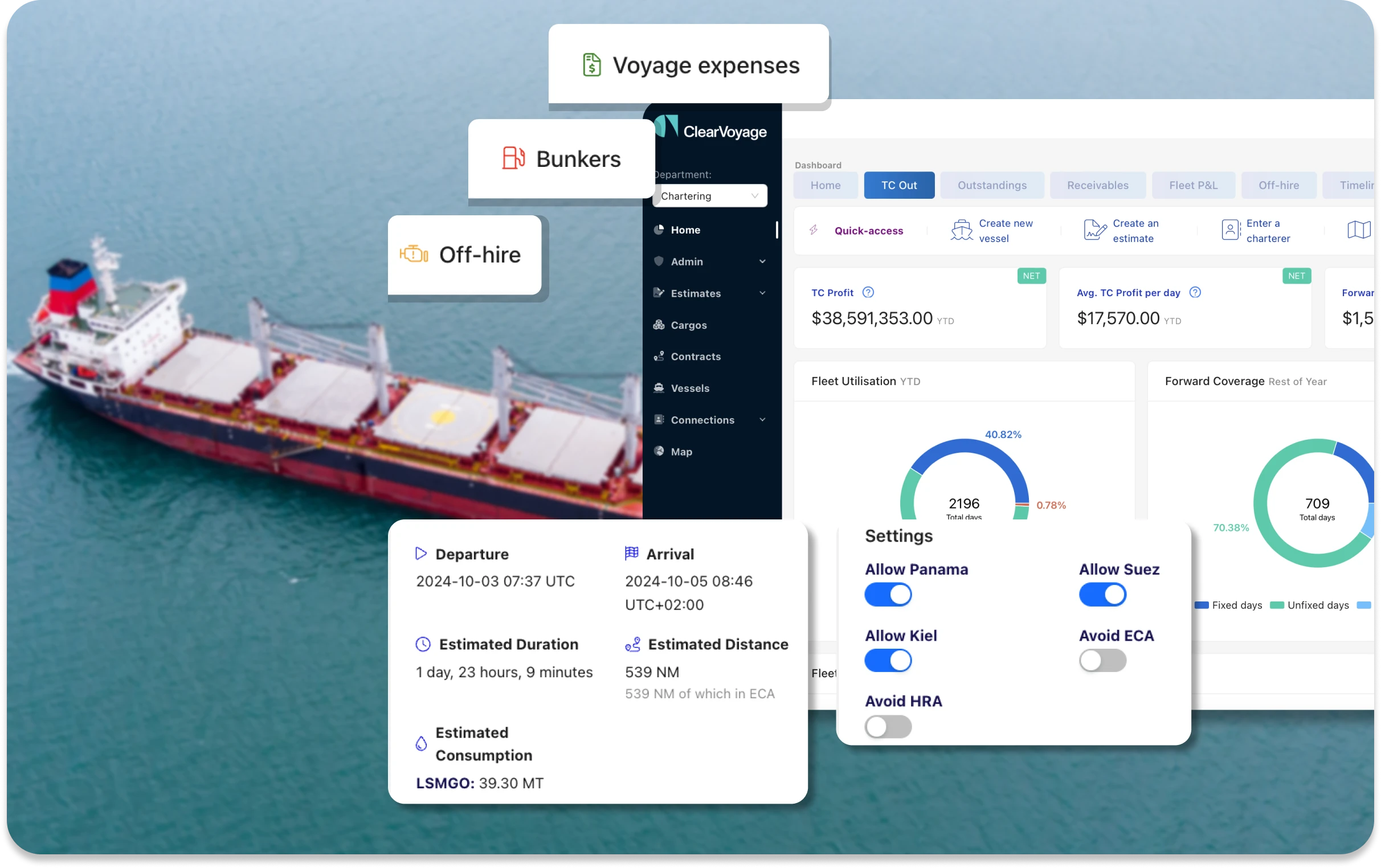Screen dimensions: 1381x868
Task: Select the Department Chartering dropdown
Action: tap(710, 196)
